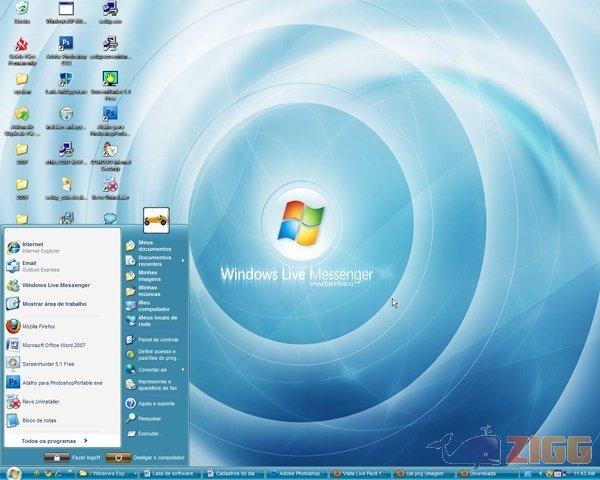Viewport: 600px width, 480px height.
Task: Open Impressoras e aparelhos de fax
Action: coord(155,385)
